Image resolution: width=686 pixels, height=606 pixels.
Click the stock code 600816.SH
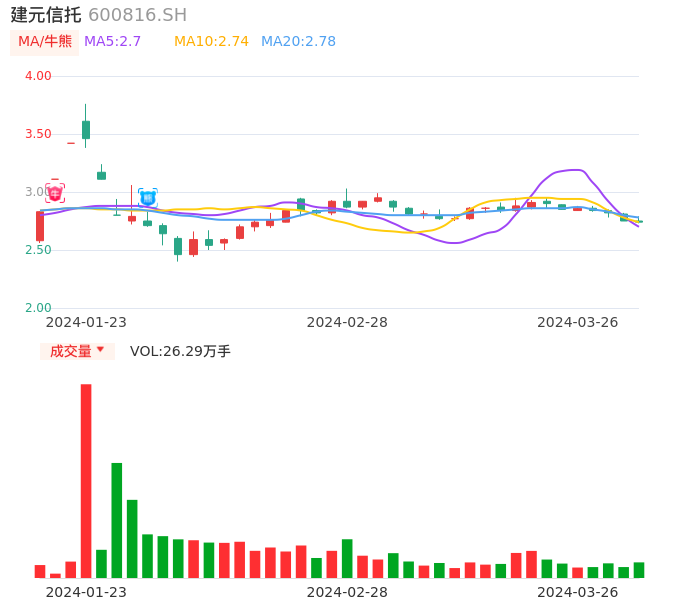pyautogui.click(x=138, y=15)
